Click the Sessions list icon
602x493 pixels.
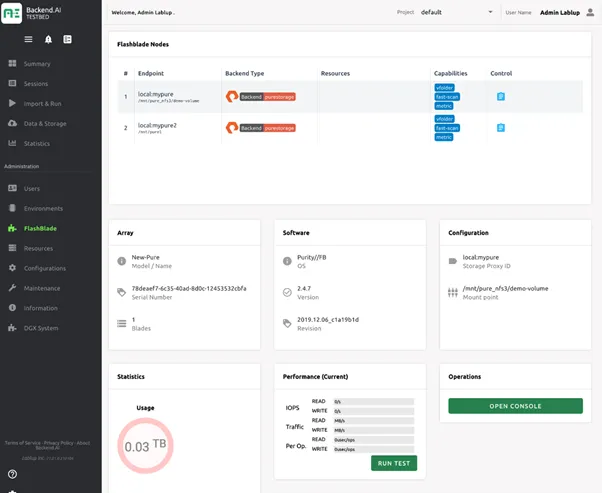tap(12, 83)
